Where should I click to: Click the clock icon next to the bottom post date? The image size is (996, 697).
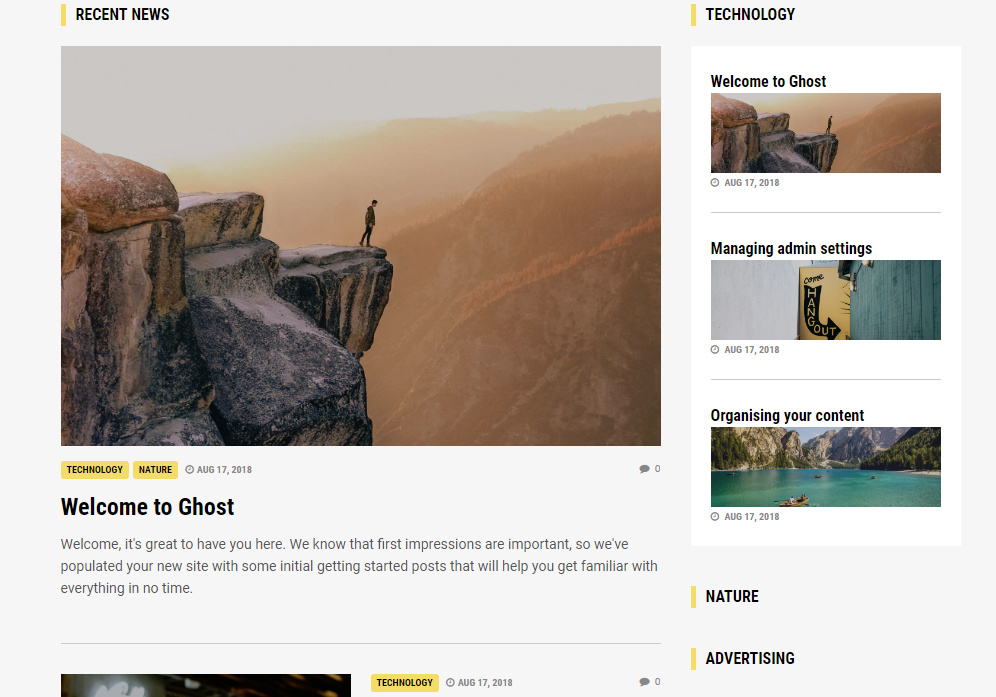(450, 683)
